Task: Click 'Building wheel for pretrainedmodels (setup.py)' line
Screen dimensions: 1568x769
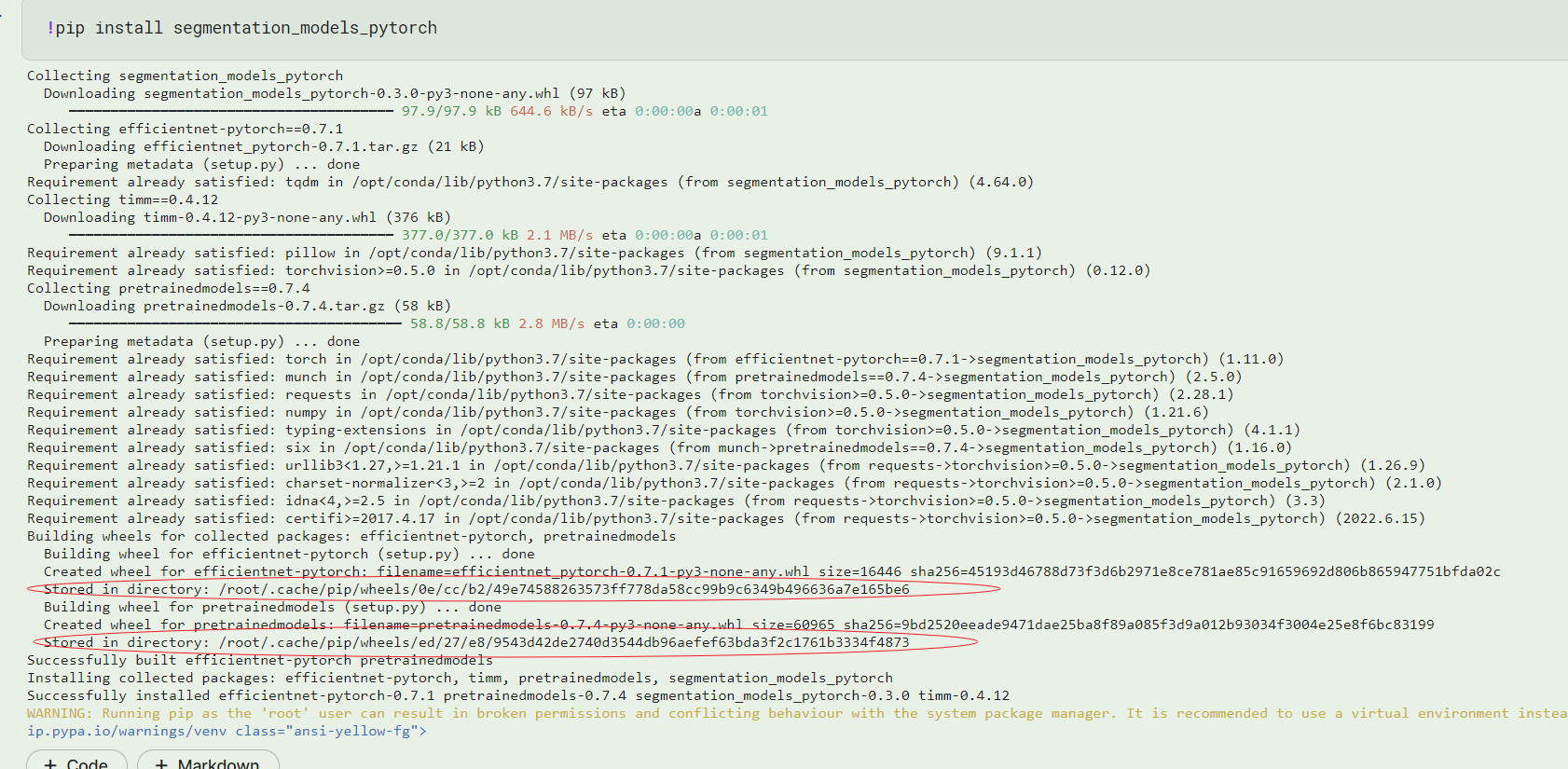Action: click(x=272, y=607)
